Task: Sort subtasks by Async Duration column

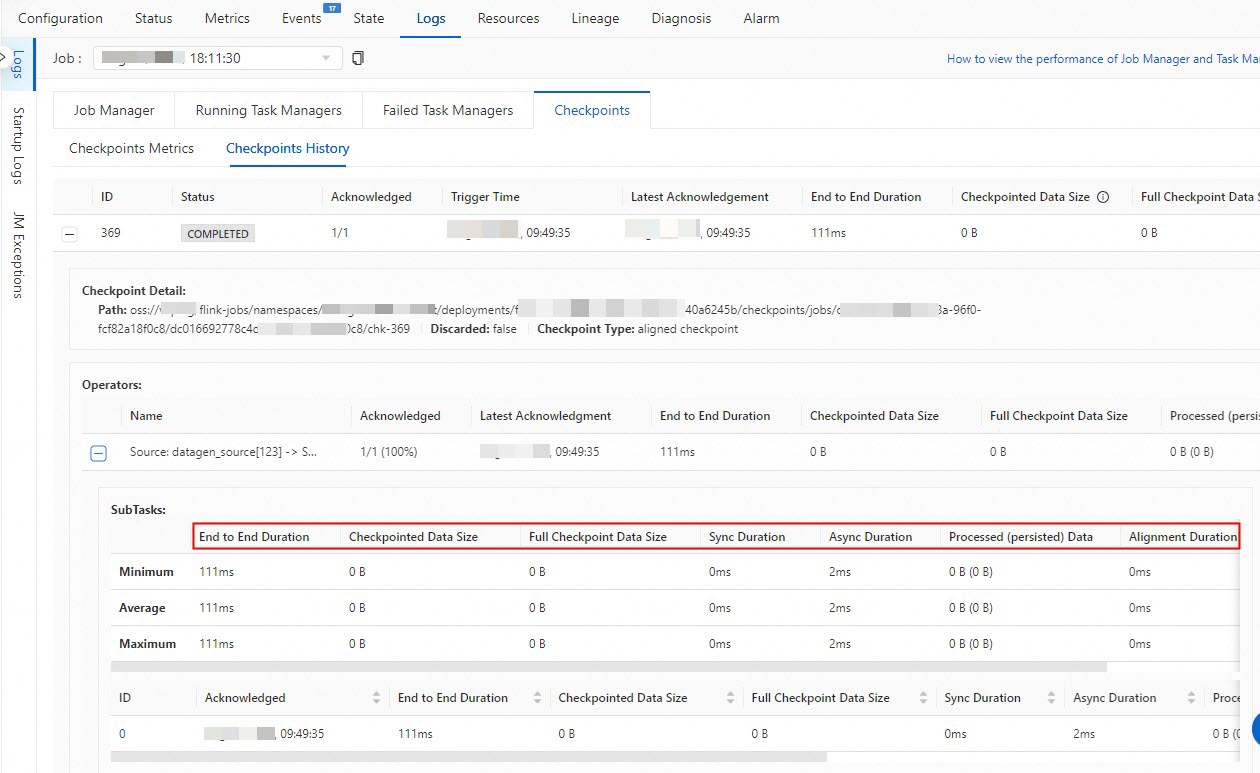Action: coord(1191,698)
